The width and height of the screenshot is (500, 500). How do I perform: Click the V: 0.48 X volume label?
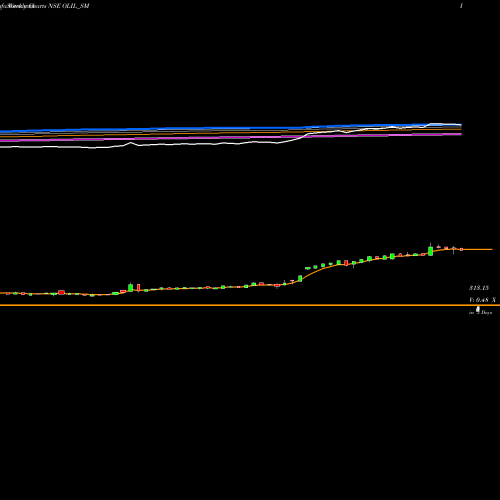(x=482, y=300)
